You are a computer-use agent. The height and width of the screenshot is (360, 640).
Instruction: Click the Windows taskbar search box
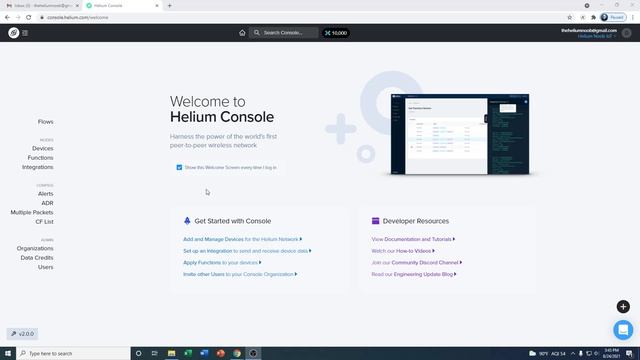73,353
